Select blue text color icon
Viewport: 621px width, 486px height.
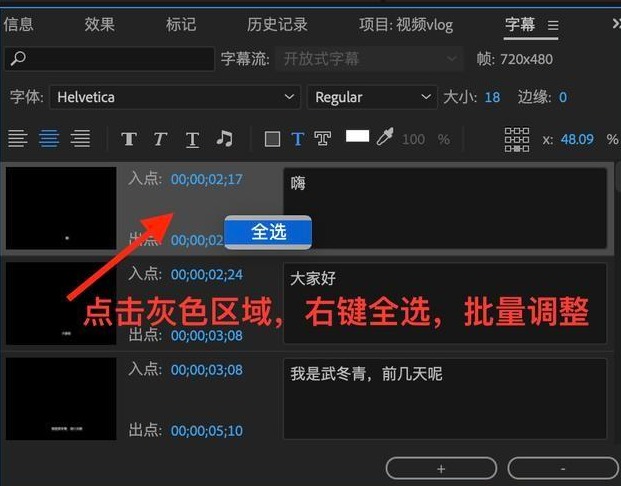click(297, 139)
